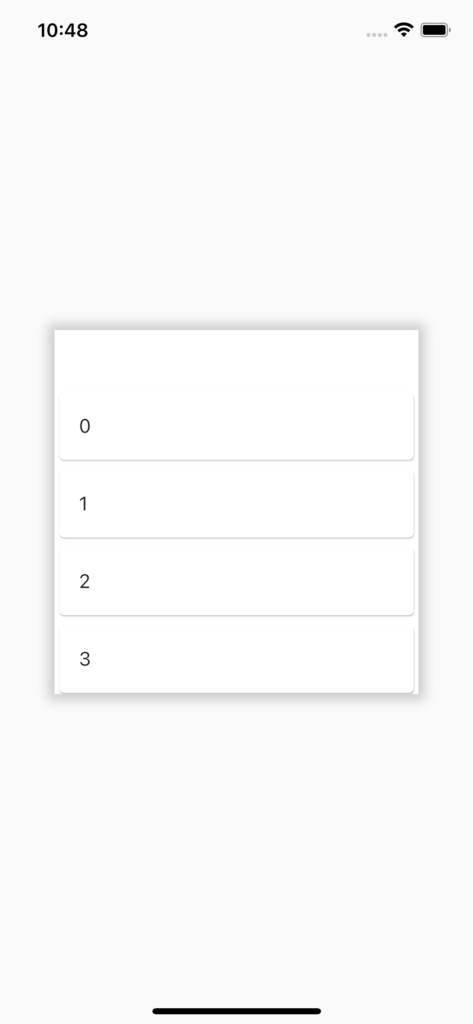Tap the cellular signal dots indicator
The image size is (473, 1024).
pos(377,34)
